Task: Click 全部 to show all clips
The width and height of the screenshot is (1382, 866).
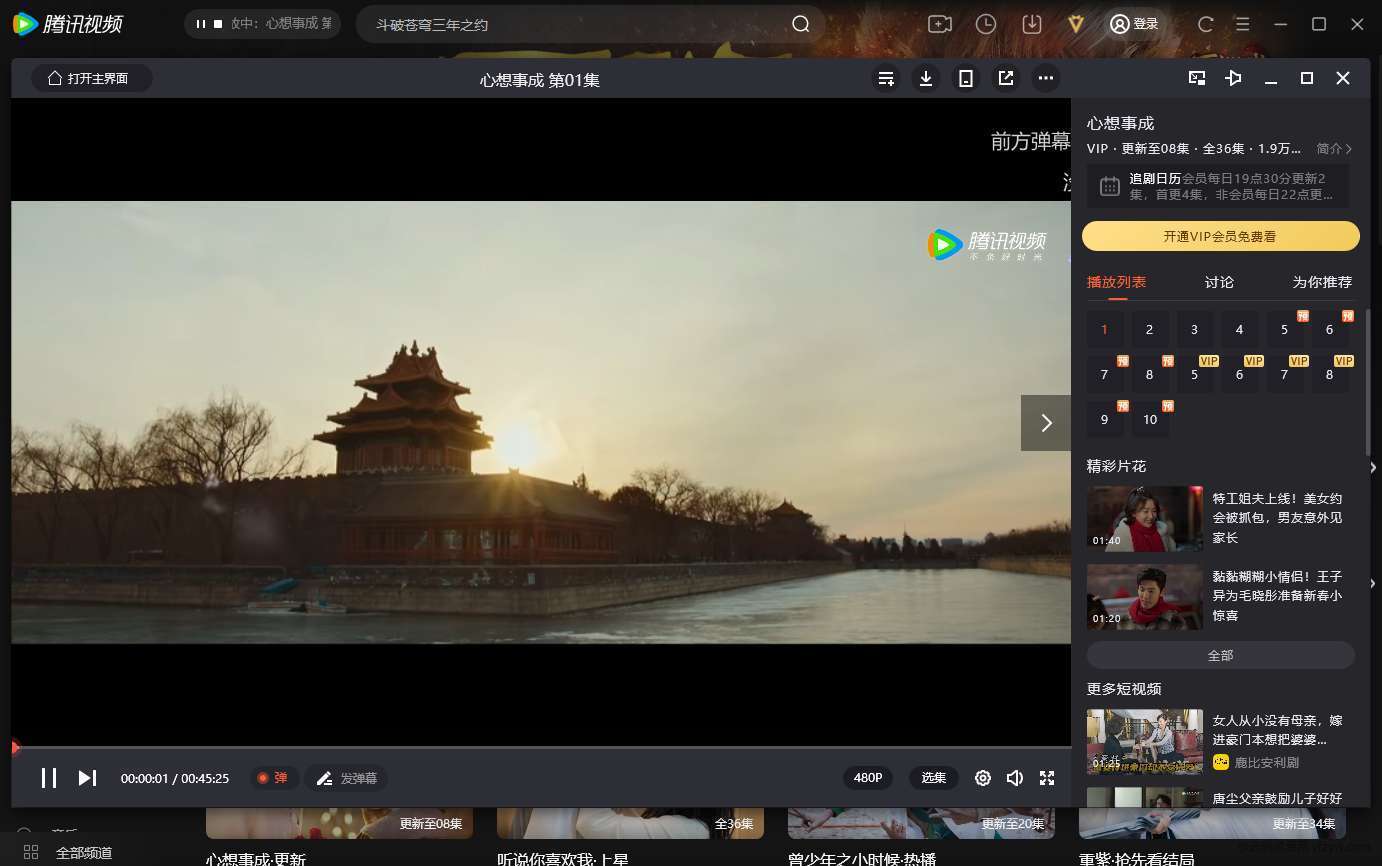Action: pos(1220,655)
